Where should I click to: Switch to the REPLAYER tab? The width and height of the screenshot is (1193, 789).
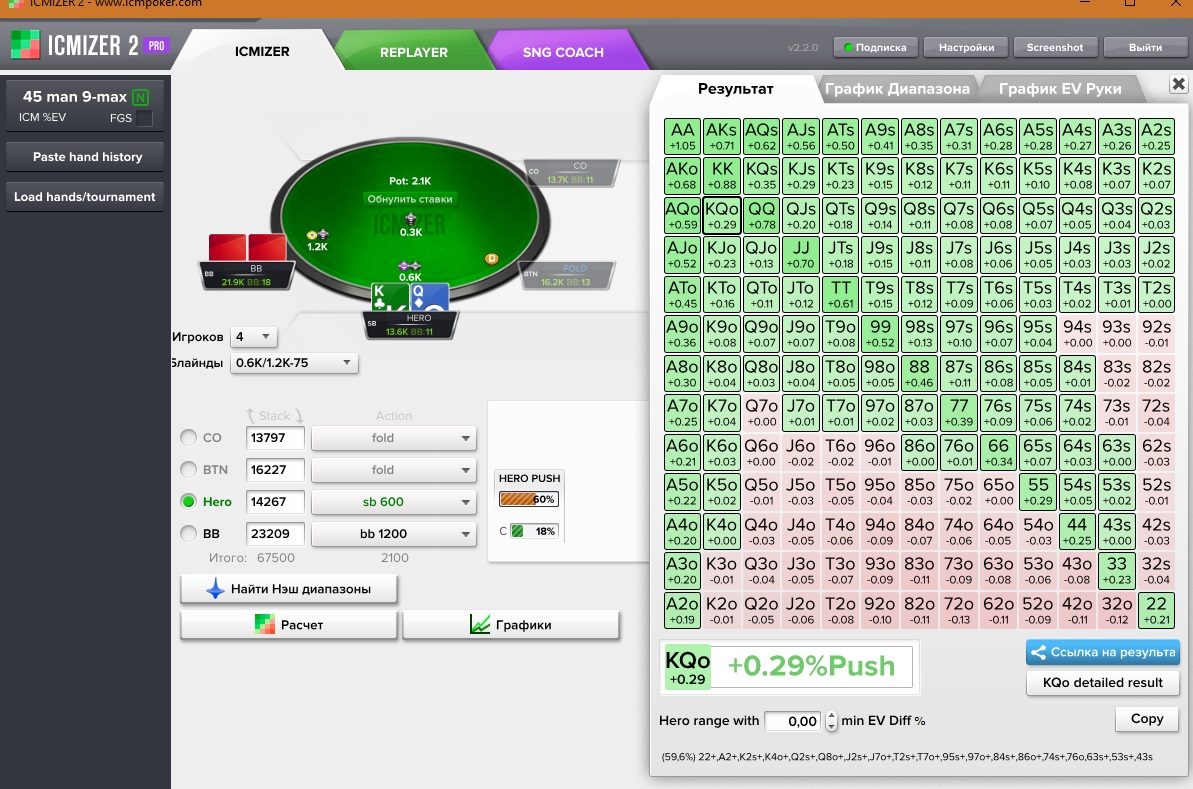(413, 52)
